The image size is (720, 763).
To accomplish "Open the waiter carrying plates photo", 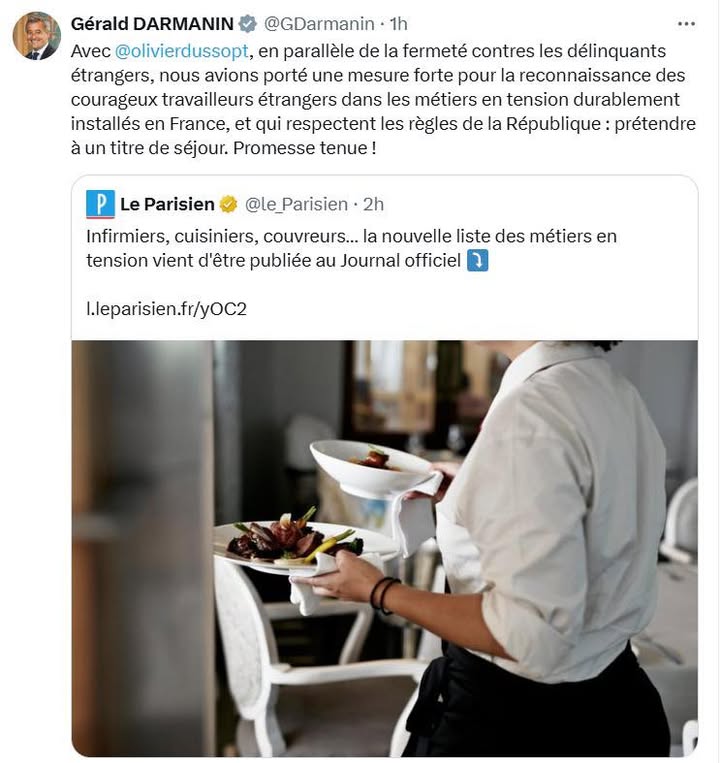I will (385, 548).
